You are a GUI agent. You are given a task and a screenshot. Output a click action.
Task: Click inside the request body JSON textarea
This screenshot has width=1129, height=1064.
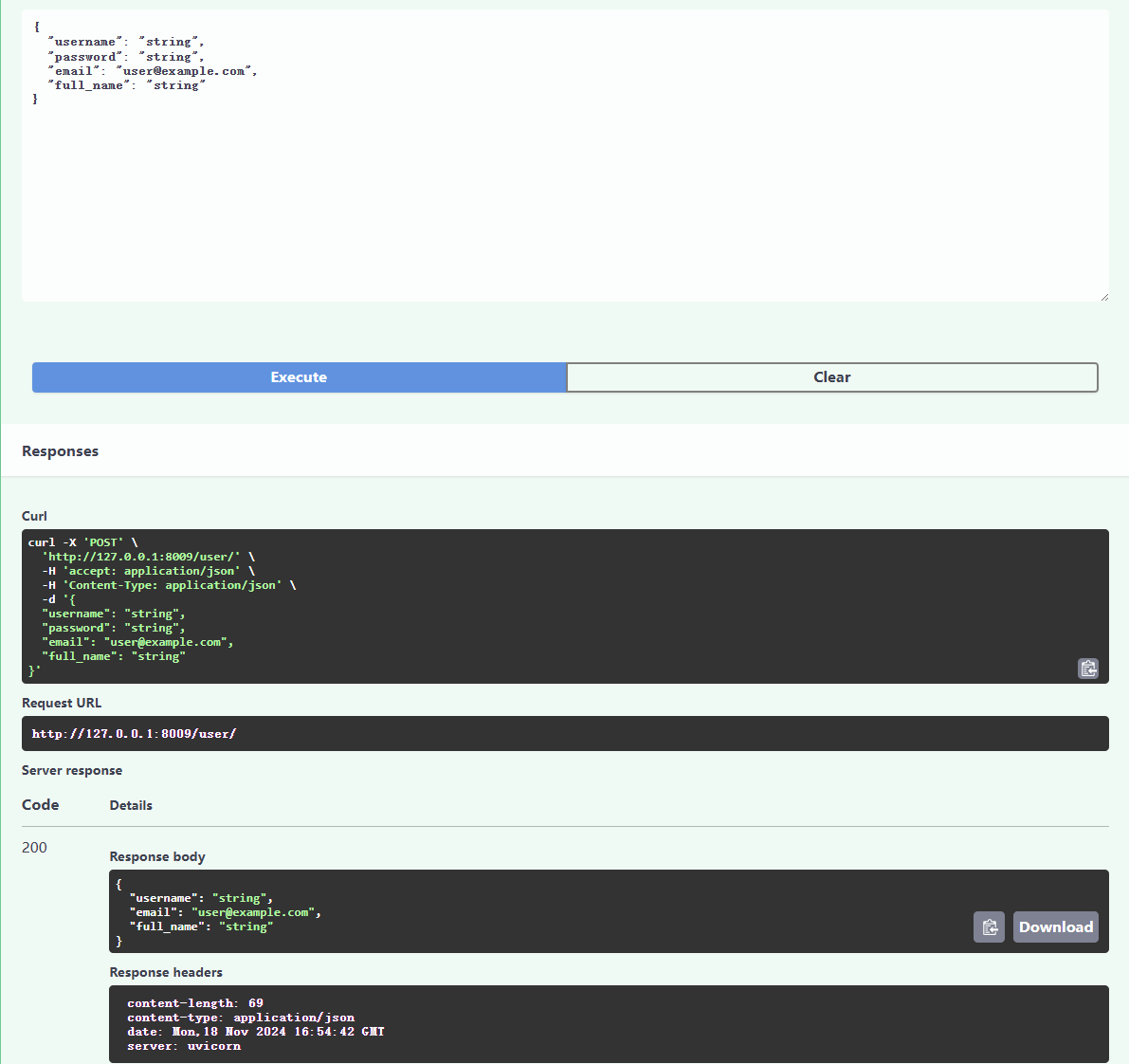(x=565, y=156)
